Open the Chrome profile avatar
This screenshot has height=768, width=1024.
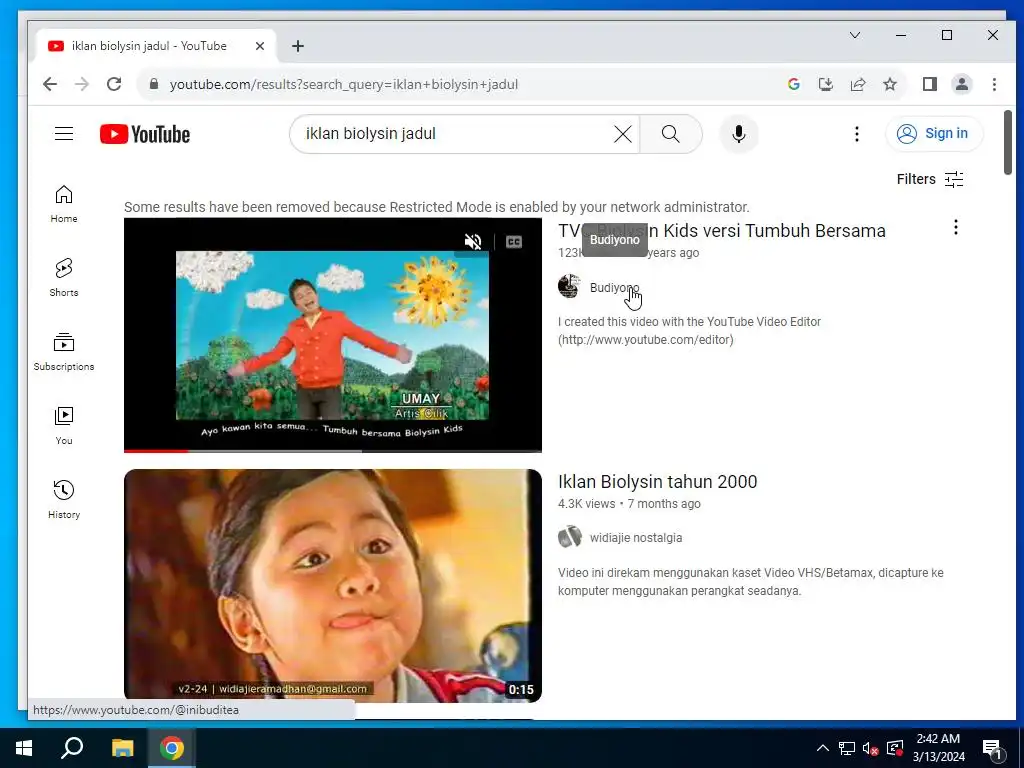962,84
